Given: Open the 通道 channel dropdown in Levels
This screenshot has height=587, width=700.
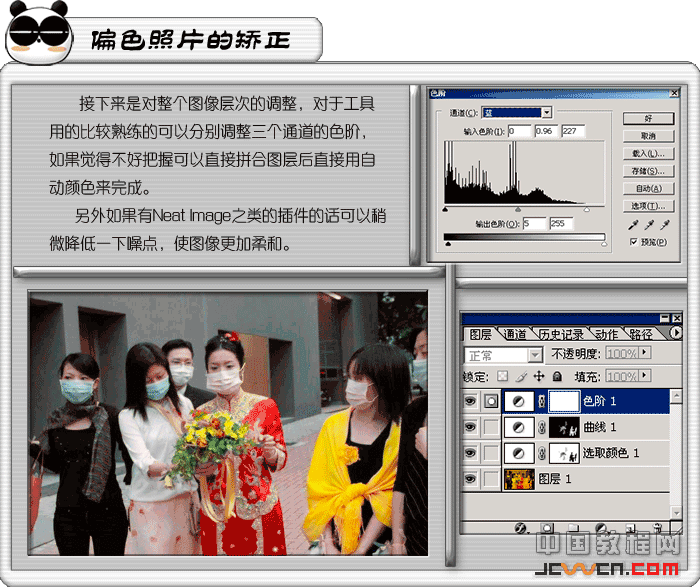Looking at the screenshot, I should pos(546,112).
